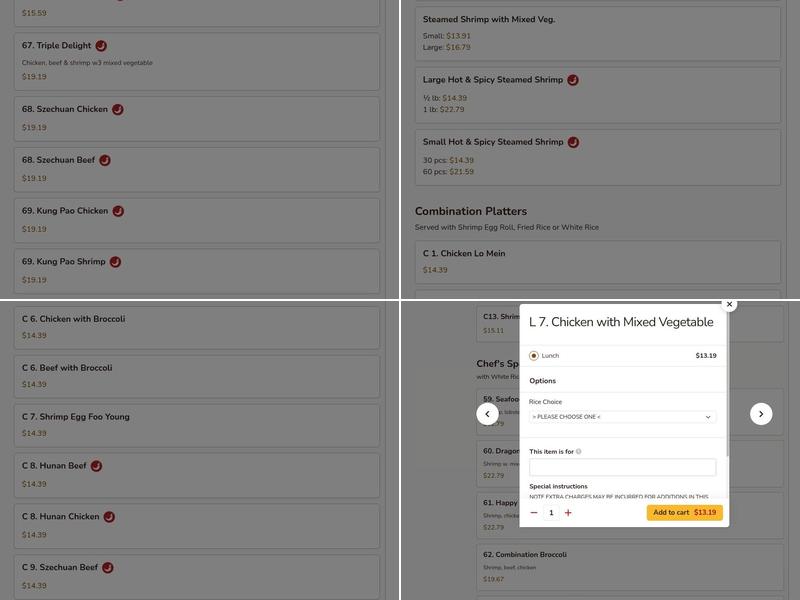Click inside the "This item is for" field
Viewport: 800px width, 600px height.
coord(622,468)
